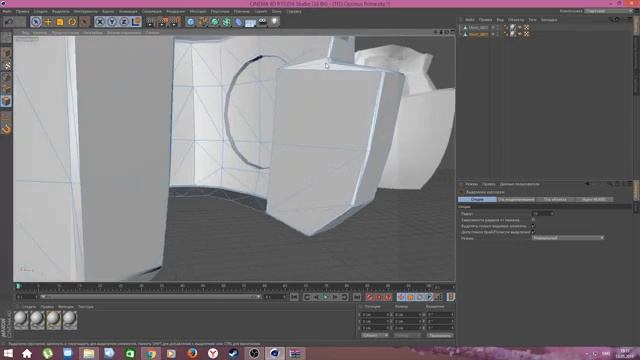Open the Файл menu in main menu bar

pyautogui.click(x=7, y=11)
